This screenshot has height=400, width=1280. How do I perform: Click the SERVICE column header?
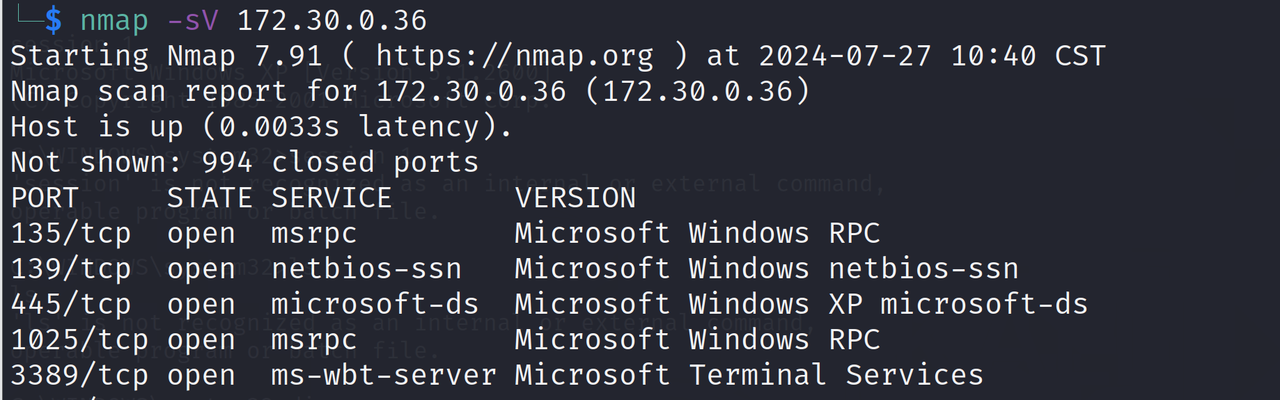(332, 198)
